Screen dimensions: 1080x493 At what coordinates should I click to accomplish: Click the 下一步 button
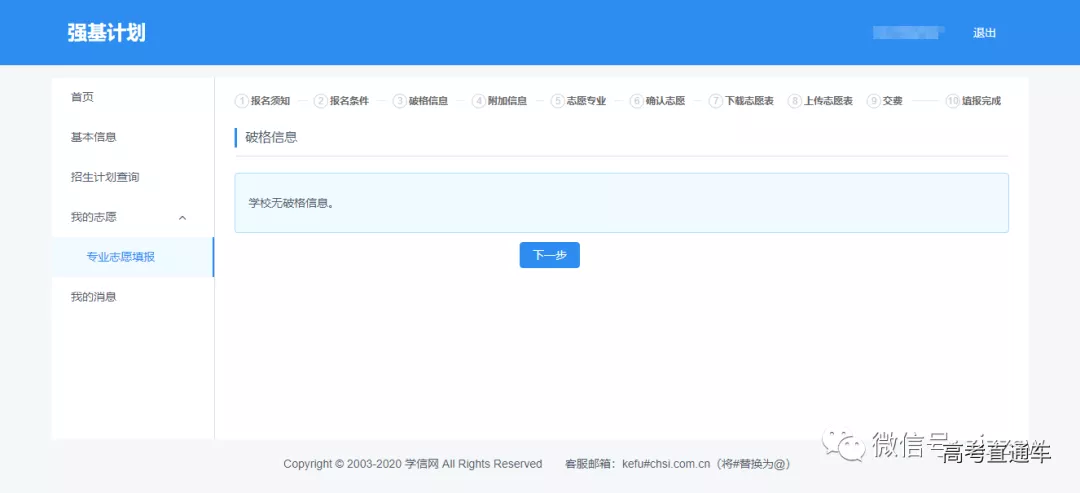coord(549,255)
